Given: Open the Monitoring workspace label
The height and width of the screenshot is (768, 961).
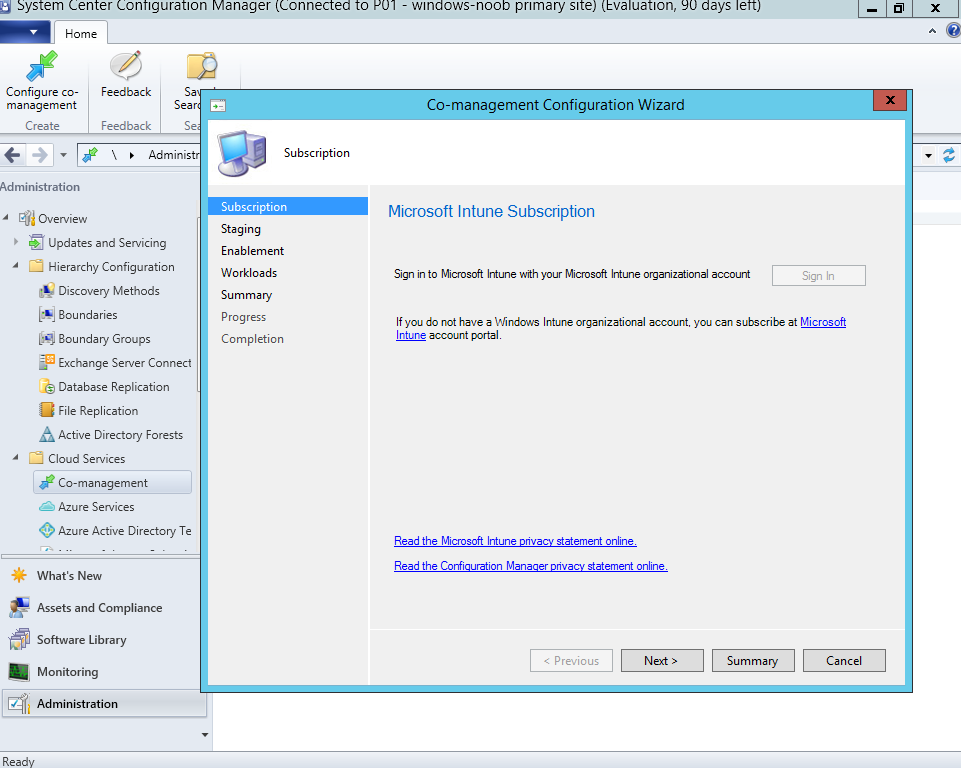Looking at the screenshot, I should coord(67,672).
